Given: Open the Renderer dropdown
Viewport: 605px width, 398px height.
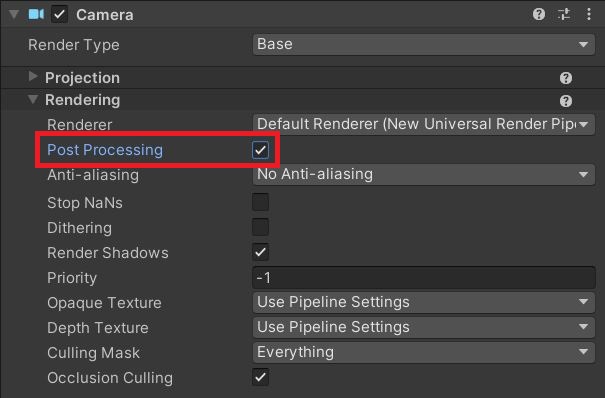Looking at the screenshot, I should coord(424,124).
